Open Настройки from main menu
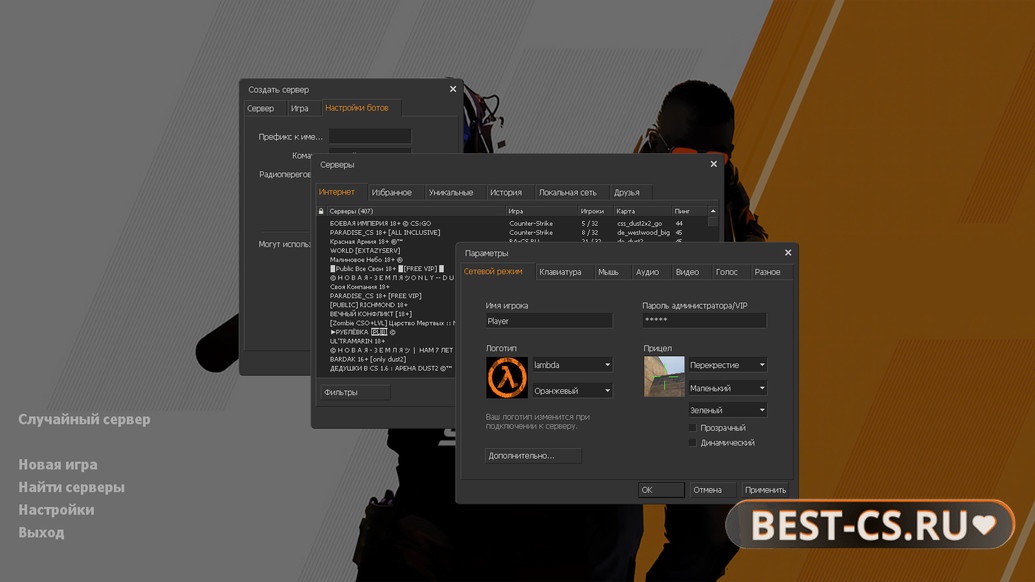 point(56,509)
